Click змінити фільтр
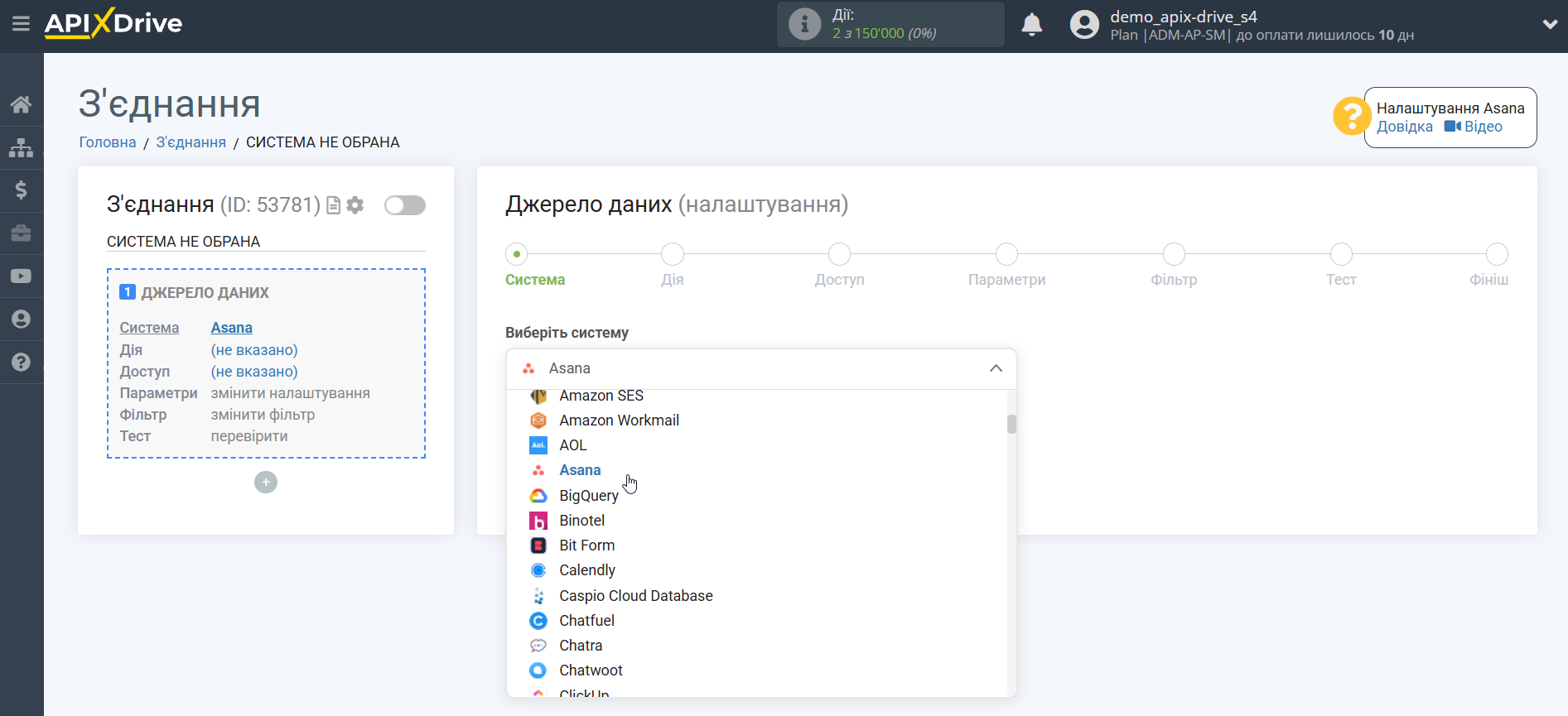 [263, 415]
